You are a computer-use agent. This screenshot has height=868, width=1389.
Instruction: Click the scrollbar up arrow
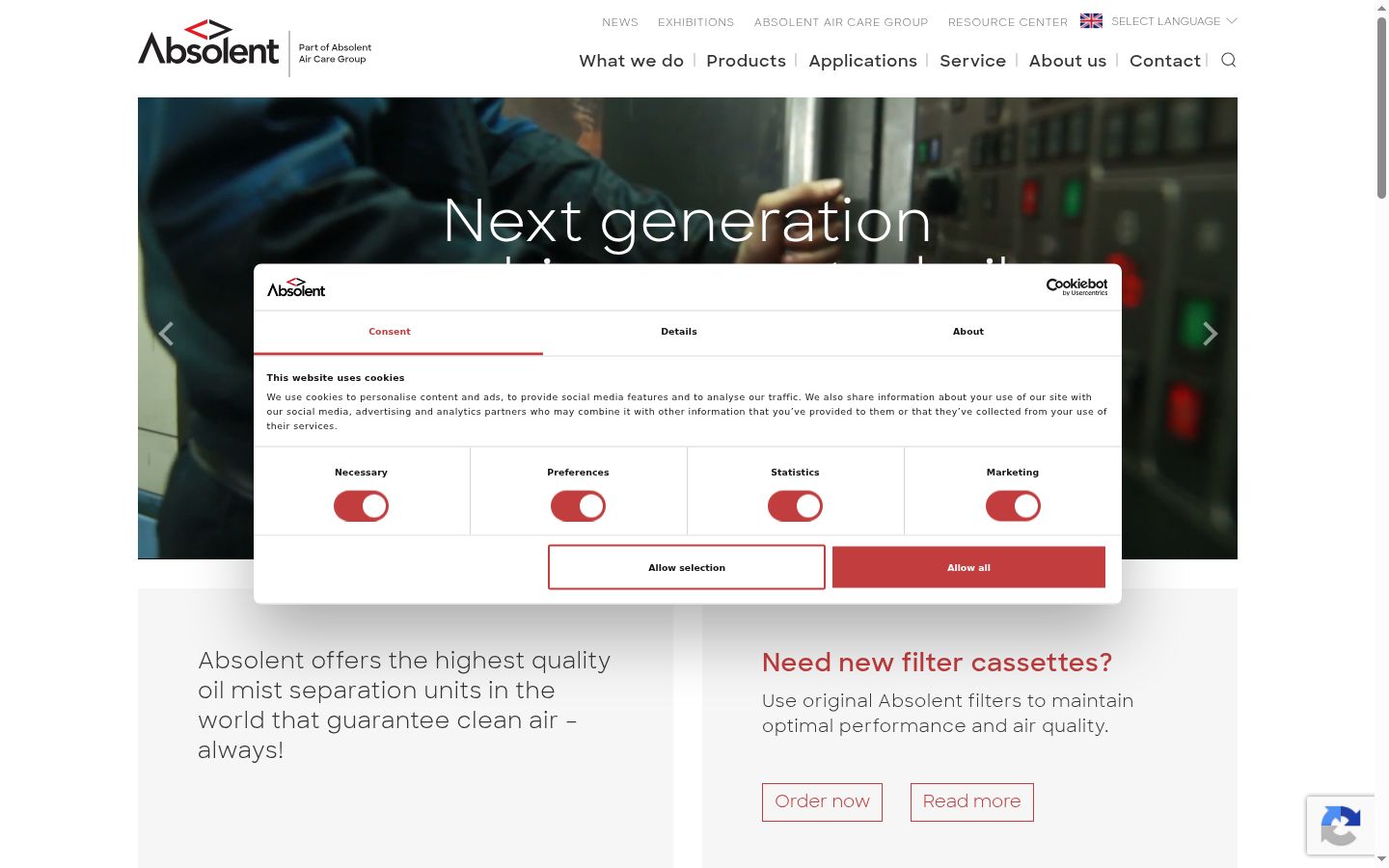(x=1381, y=8)
